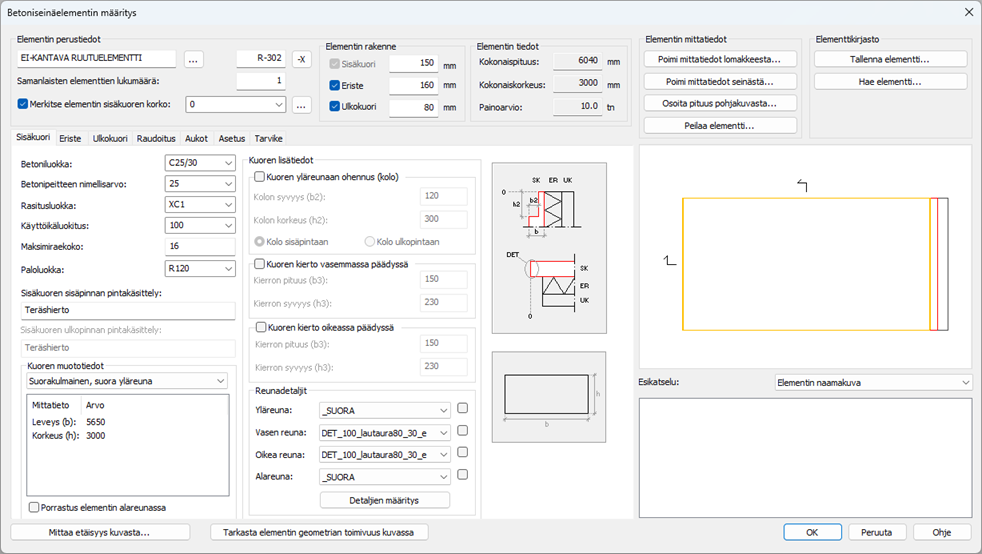Click the Detaljien määritys button
Screen dimensions: 982x554
[384, 500]
